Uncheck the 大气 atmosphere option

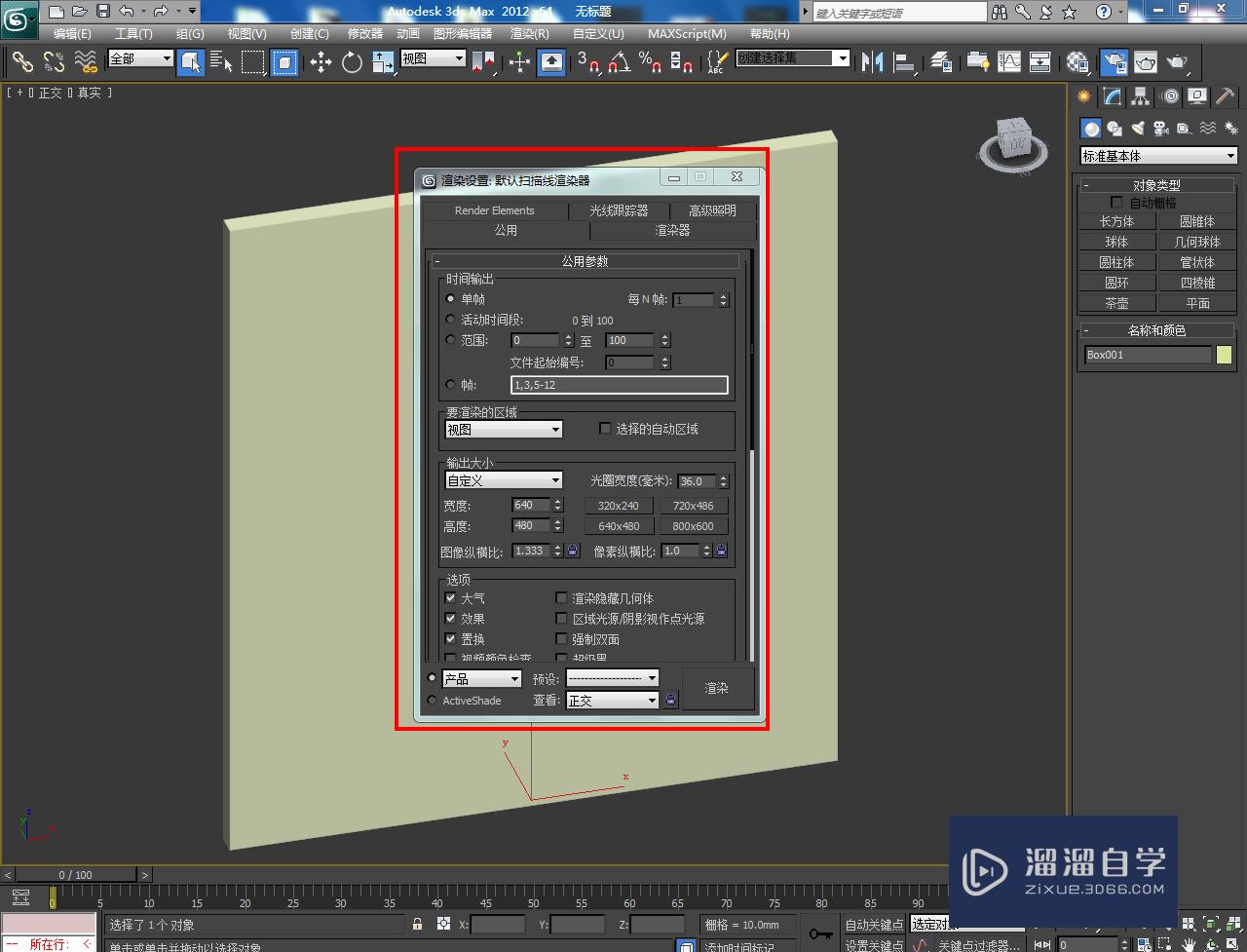(450, 598)
